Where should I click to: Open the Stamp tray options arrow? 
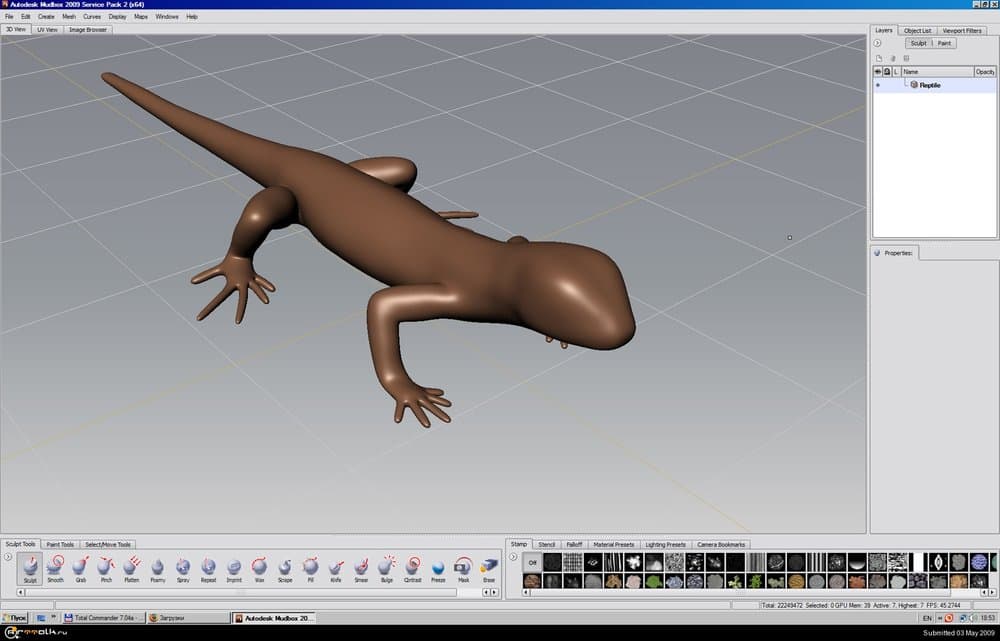pyautogui.click(x=514, y=556)
